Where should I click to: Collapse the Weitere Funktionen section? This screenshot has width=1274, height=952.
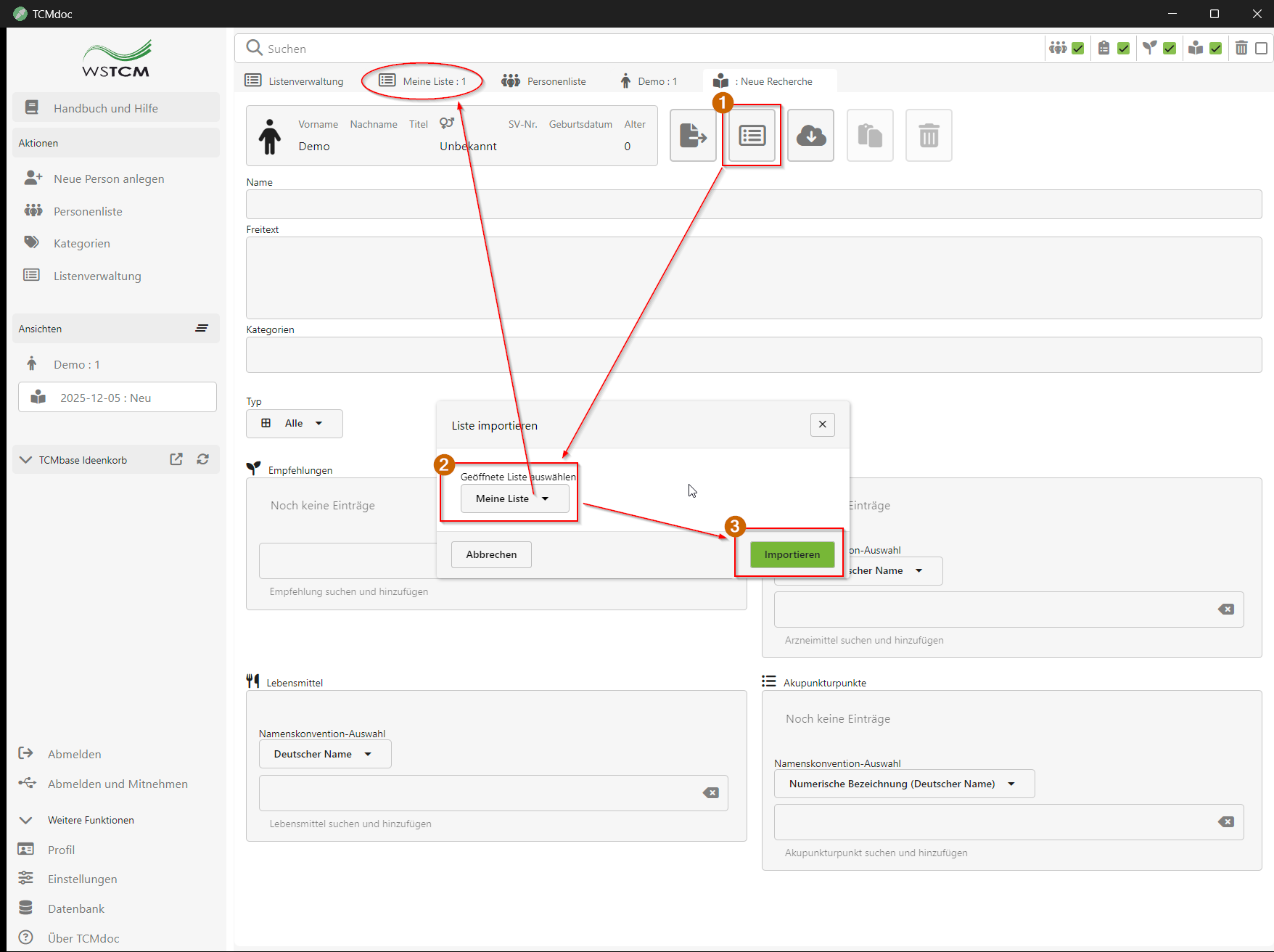pyautogui.click(x=26, y=820)
